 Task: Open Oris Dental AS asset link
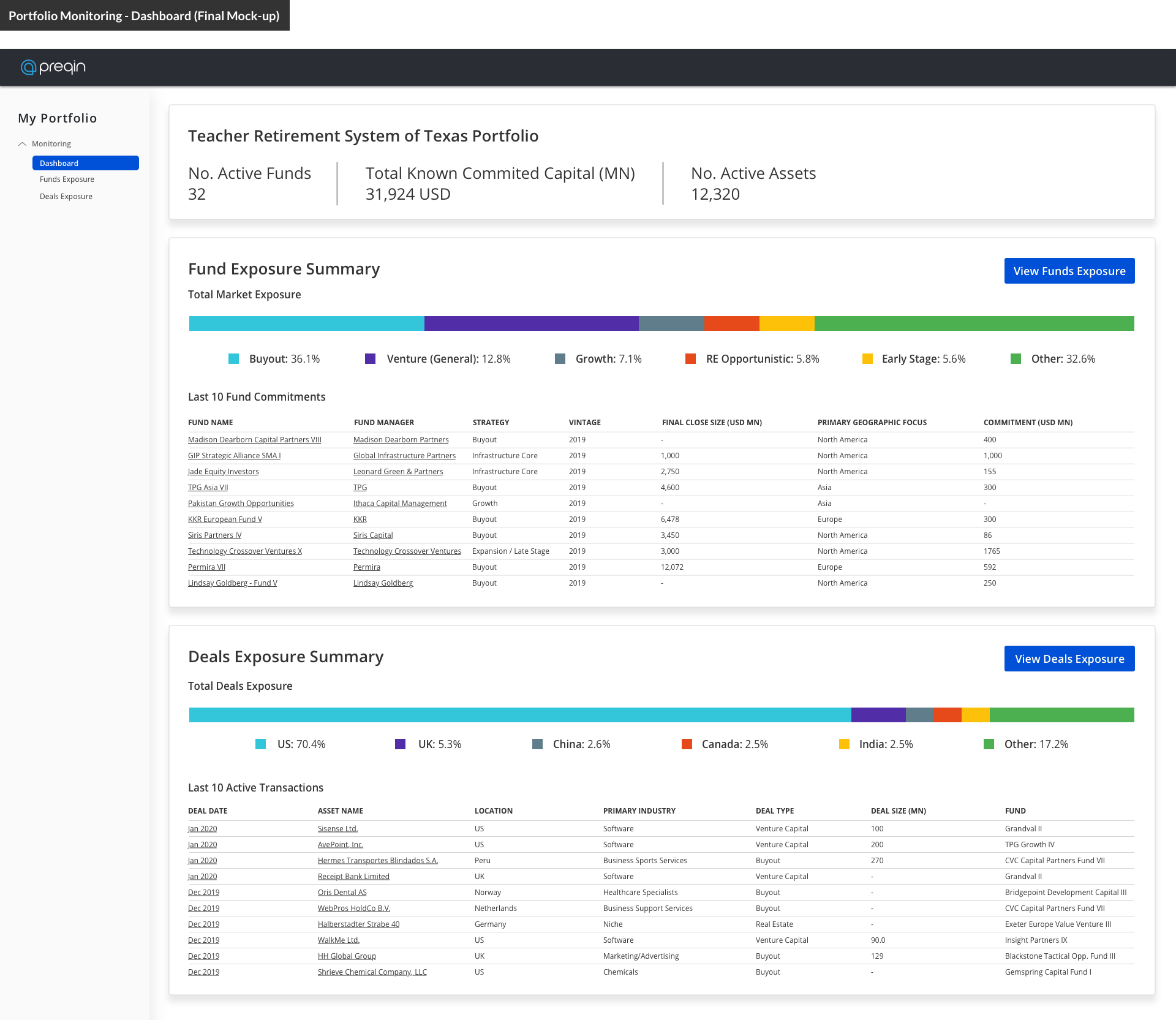342,893
